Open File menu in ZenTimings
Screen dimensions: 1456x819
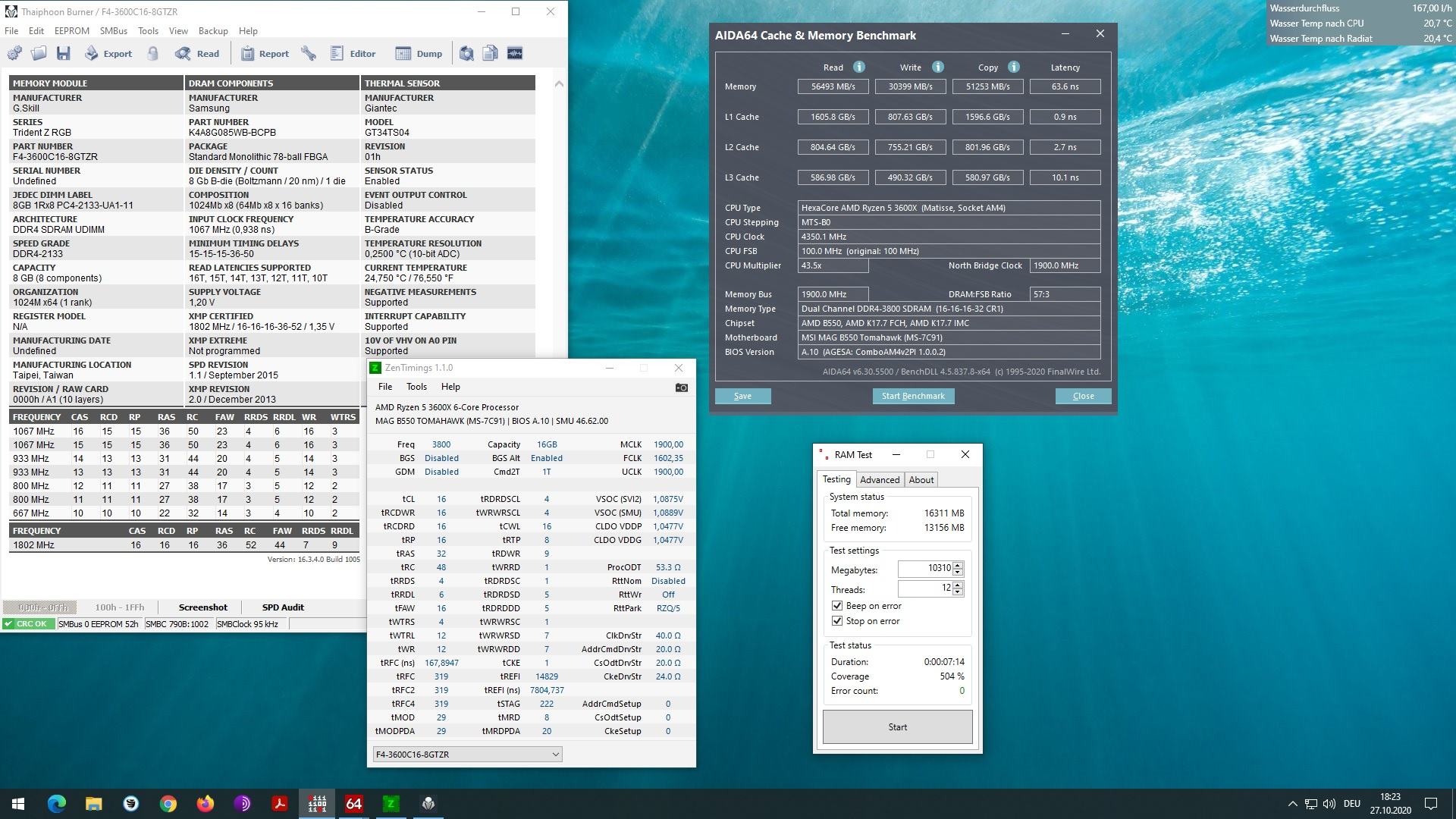385,387
